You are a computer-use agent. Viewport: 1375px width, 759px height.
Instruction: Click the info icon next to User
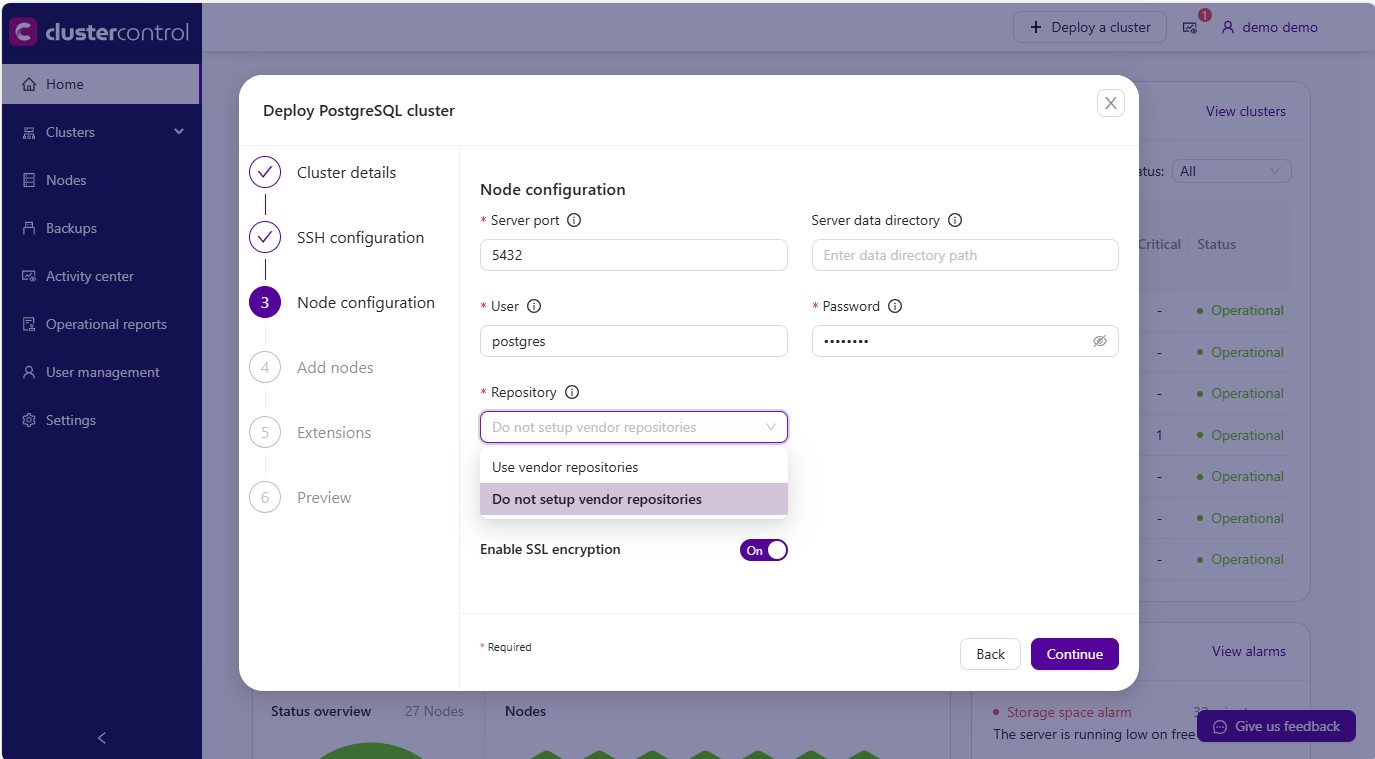(534, 306)
